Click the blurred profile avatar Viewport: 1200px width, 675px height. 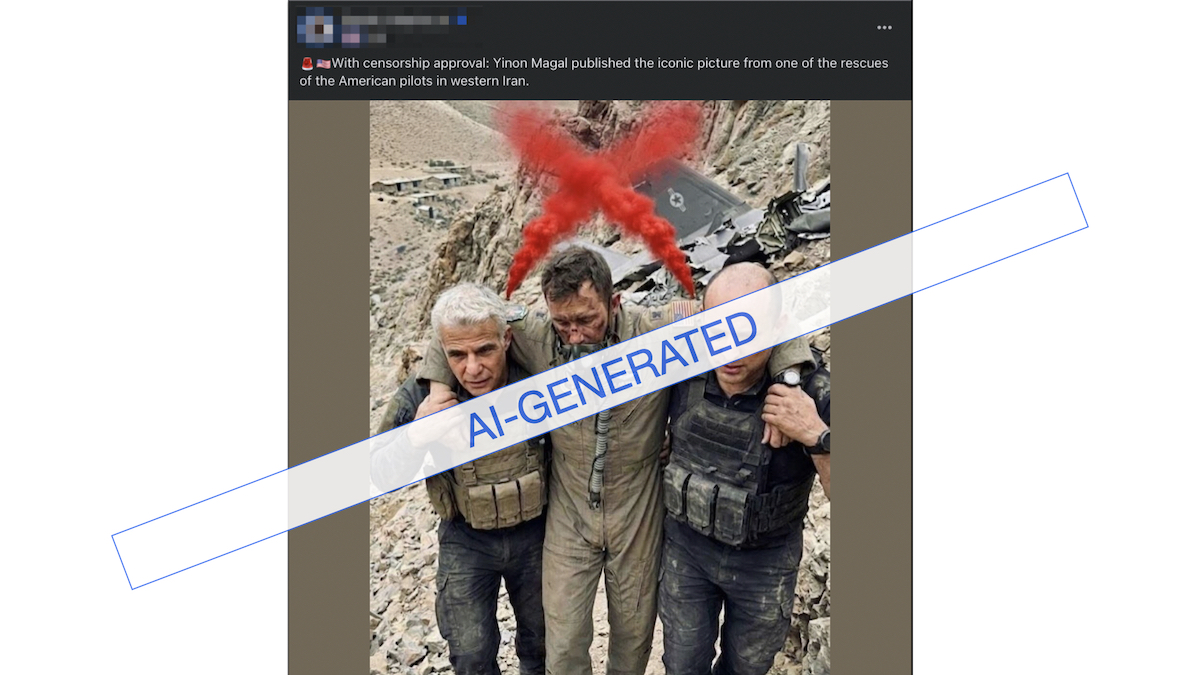pos(315,27)
